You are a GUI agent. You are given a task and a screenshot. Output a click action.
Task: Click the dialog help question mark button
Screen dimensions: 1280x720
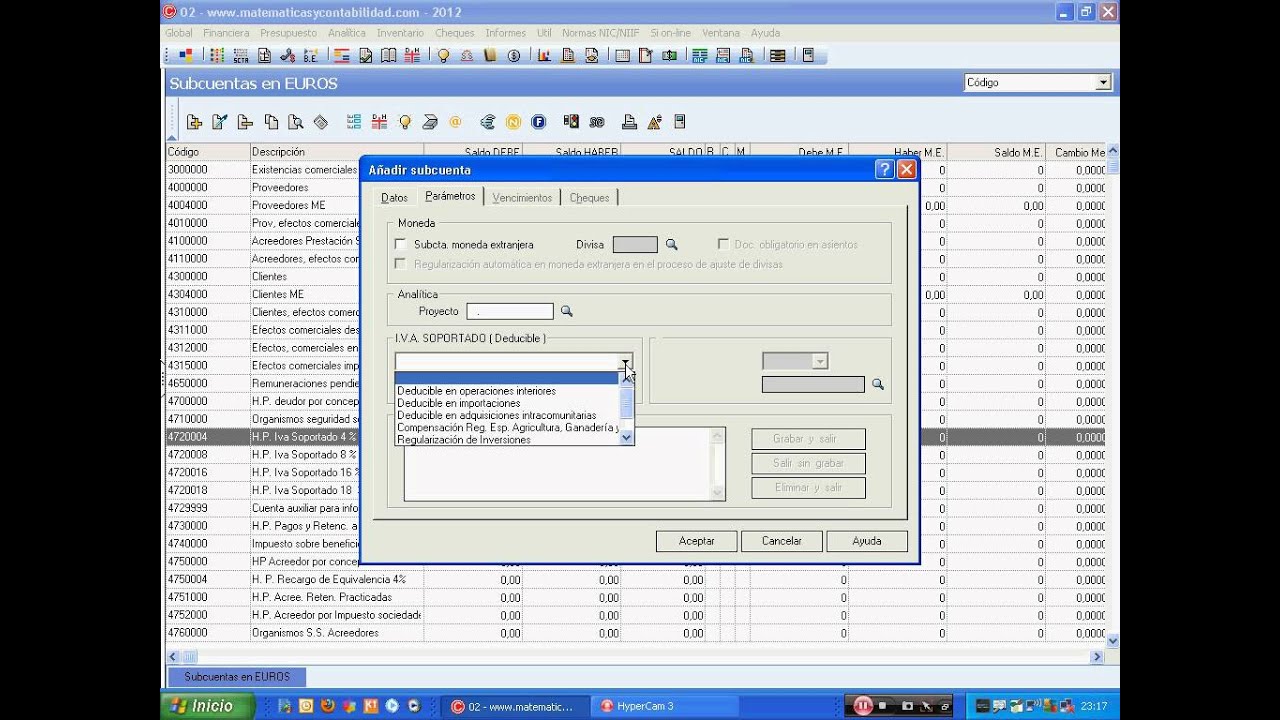click(x=884, y=170)
